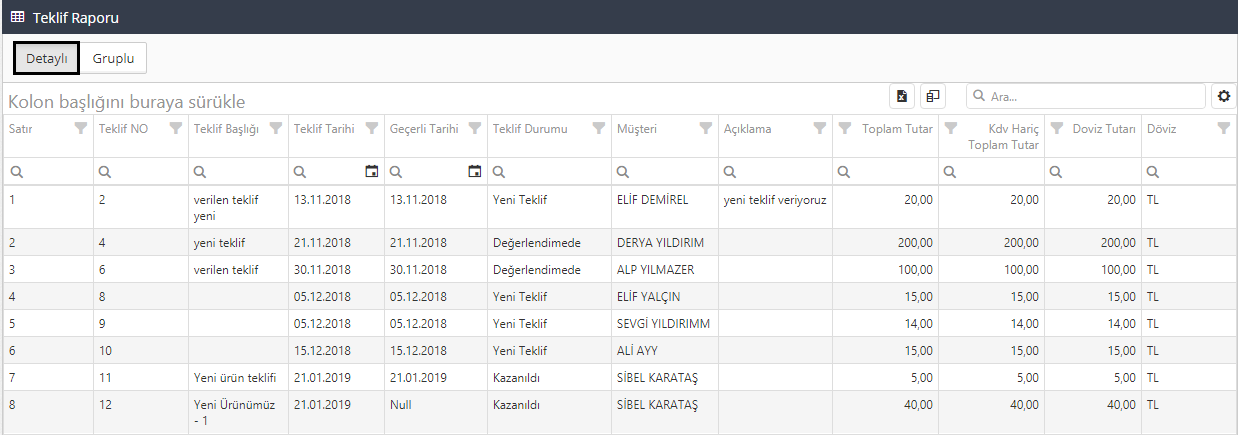The height and width of the screenshot is (435, 1238).
Task: Export the grid to Excel
Action: [902, 96]
